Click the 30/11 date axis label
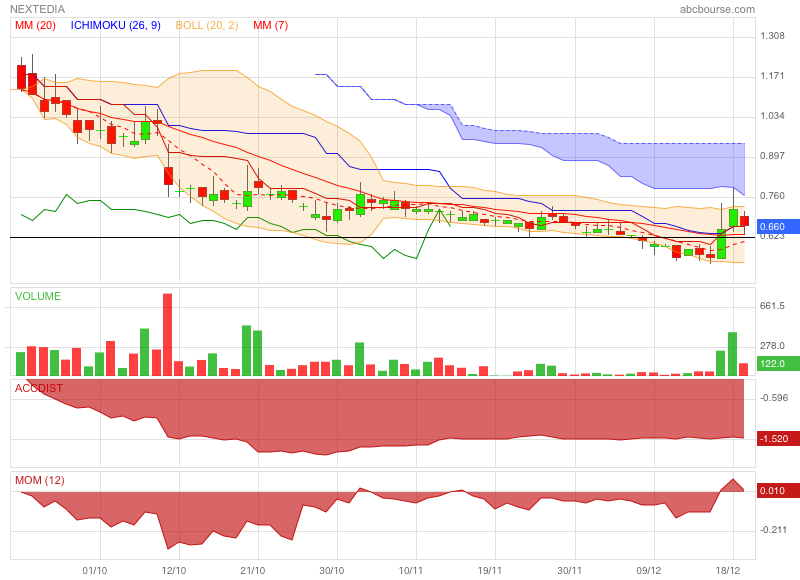Screen dimensions: 800x580 point(569,570)
